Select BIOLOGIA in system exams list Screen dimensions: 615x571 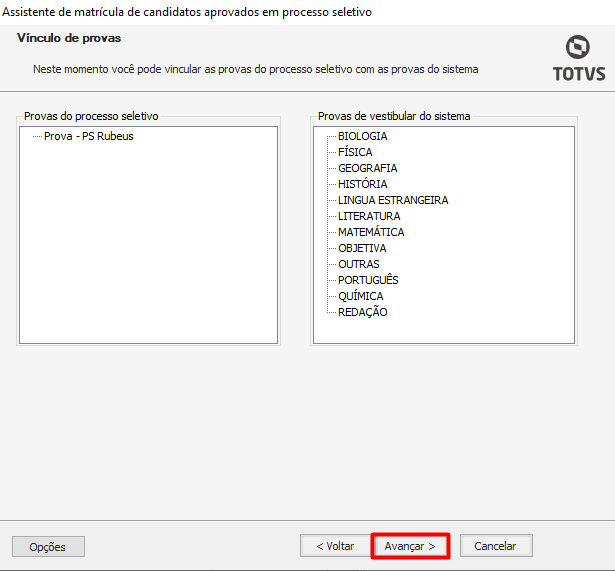362,136
